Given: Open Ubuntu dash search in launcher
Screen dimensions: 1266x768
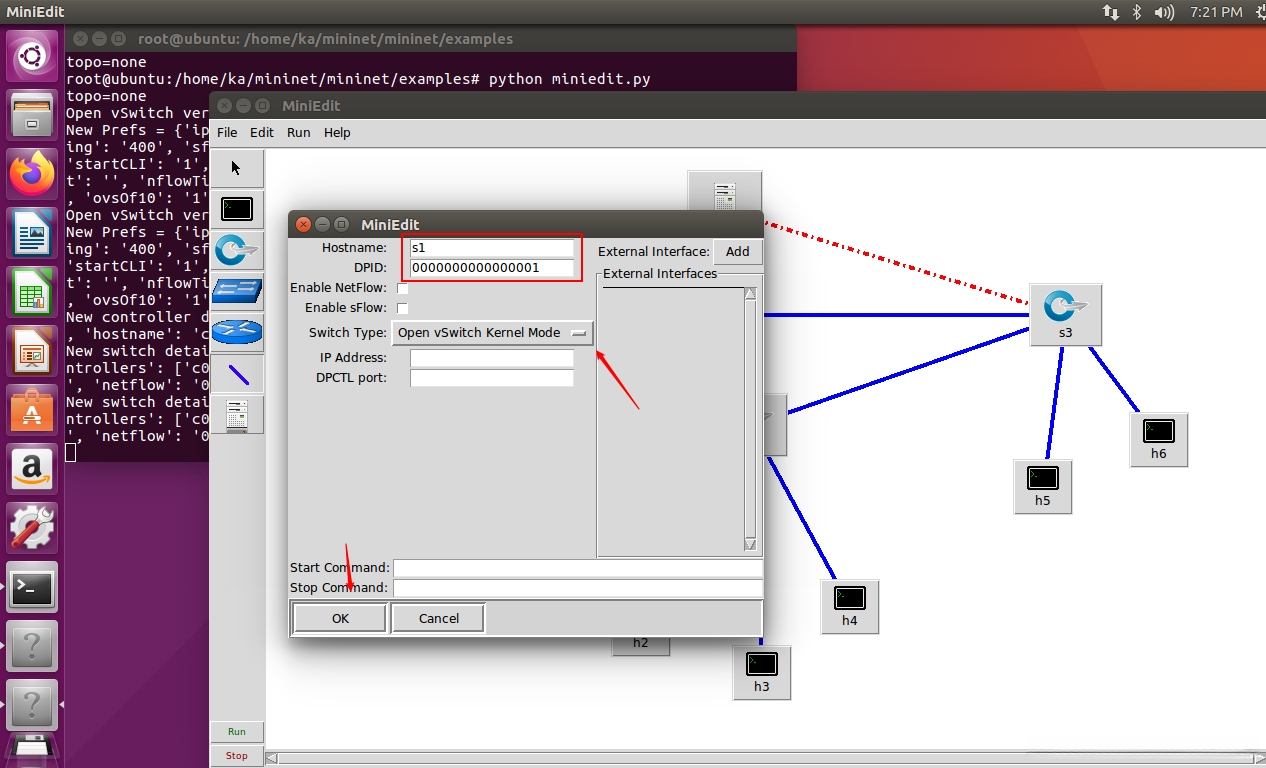Looking at the screenshot, I should pyautogui.click(x=32, y=56).
